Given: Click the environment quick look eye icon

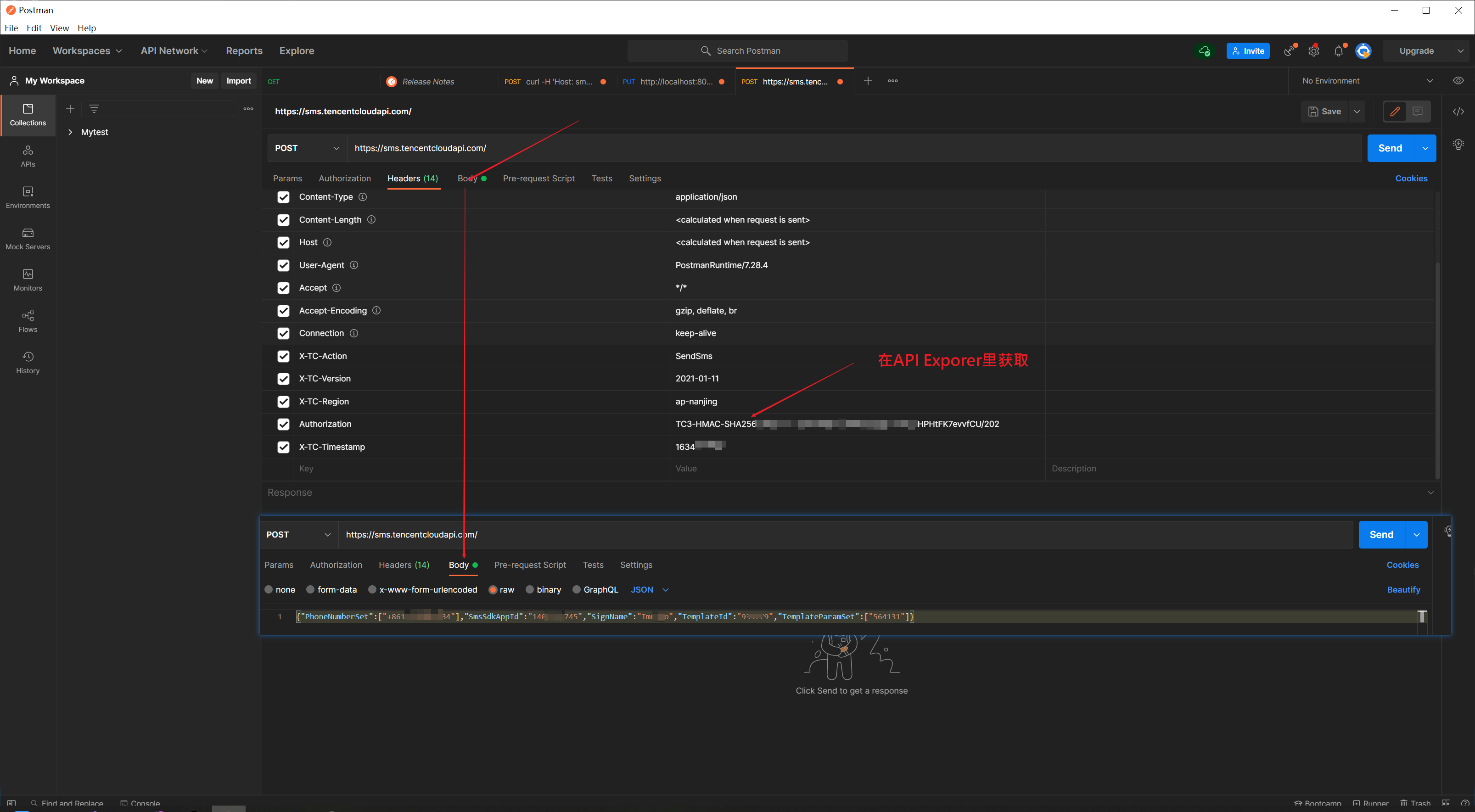Looking at the screenshot, I should pyautogui.click(x=1458, y=81).
